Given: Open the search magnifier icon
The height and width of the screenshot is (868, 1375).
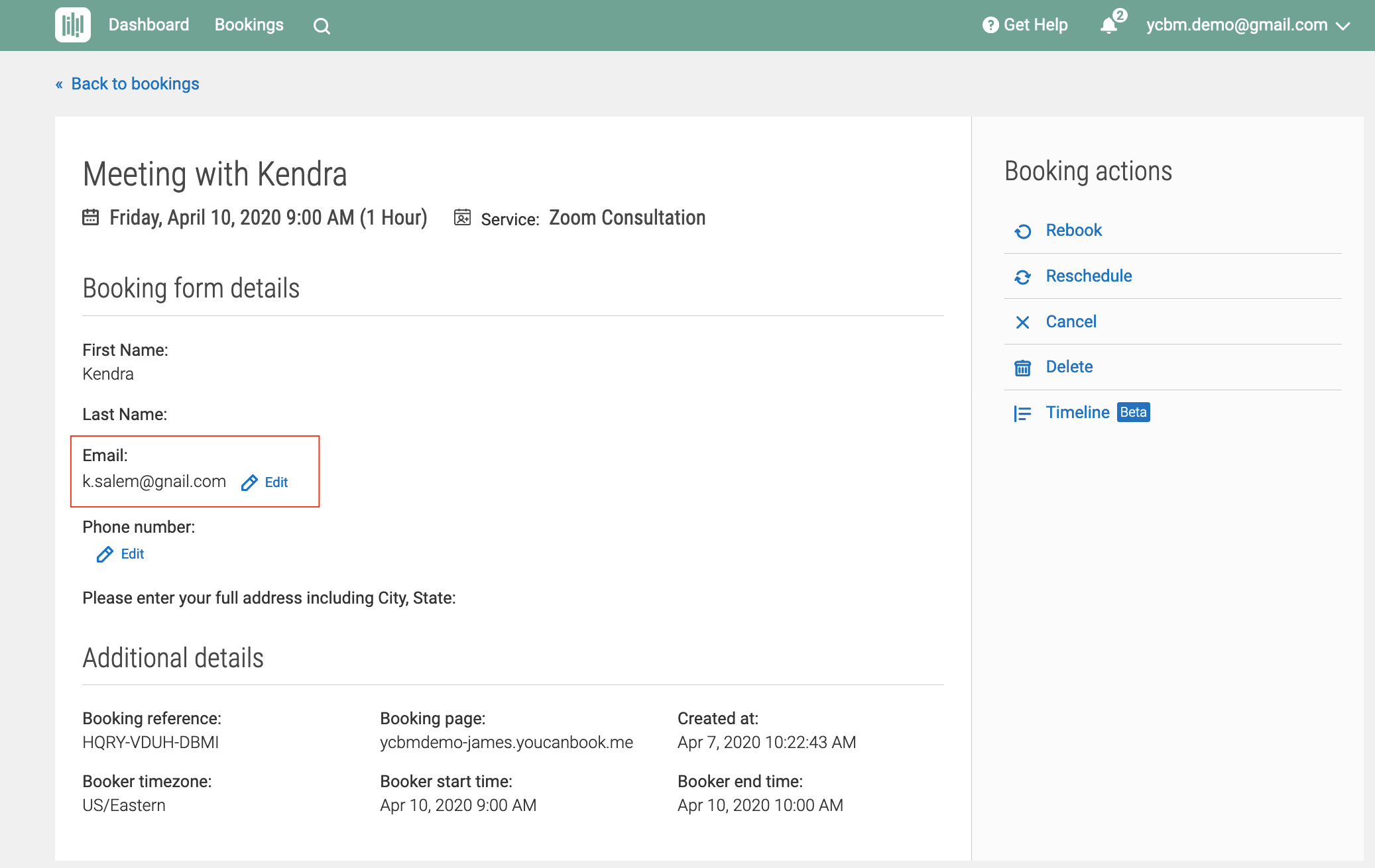Looking at the screenshot, I should (x=322, y=26).
